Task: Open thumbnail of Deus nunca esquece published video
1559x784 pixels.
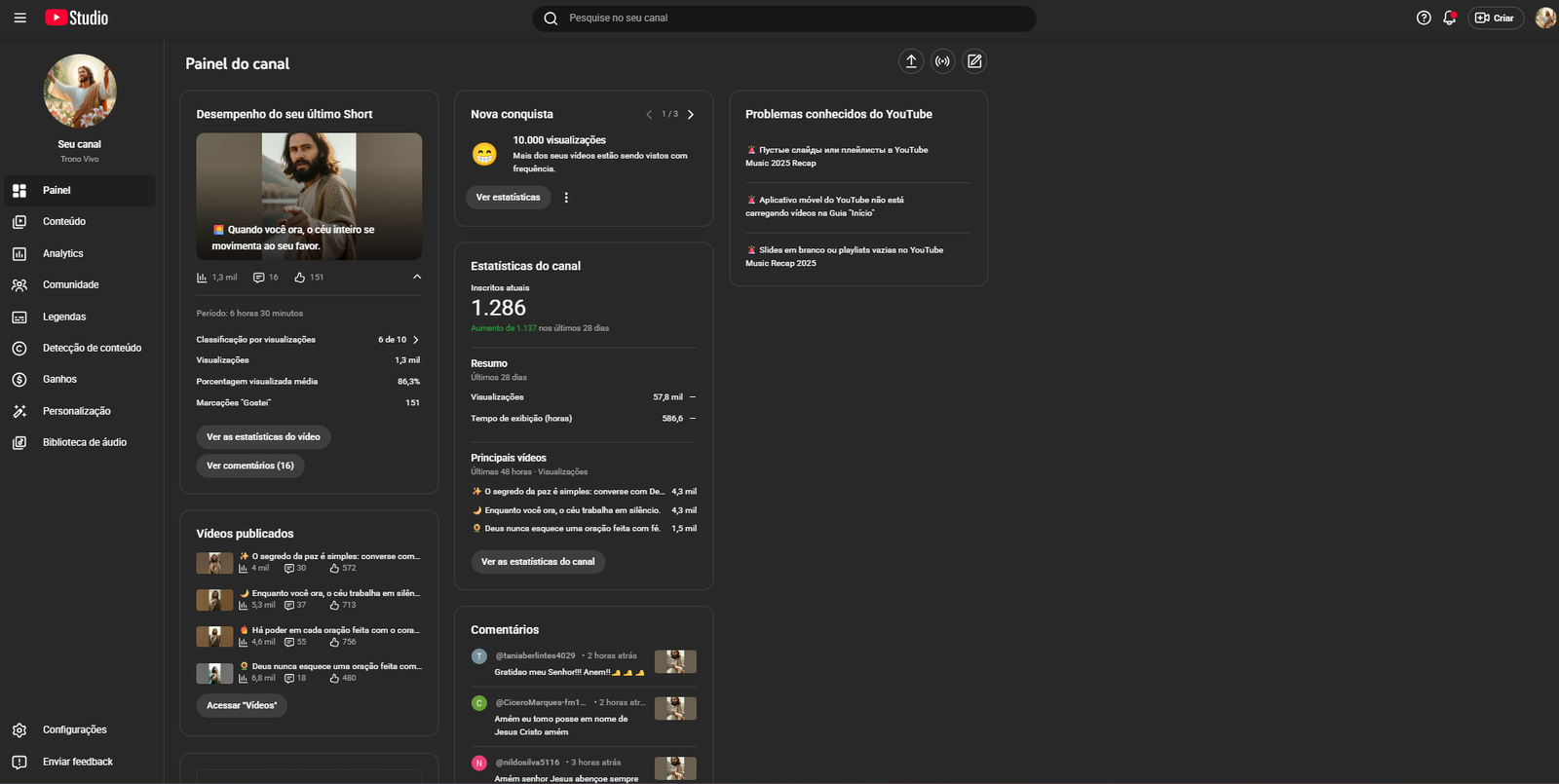Action: click(x=214, y=673)
